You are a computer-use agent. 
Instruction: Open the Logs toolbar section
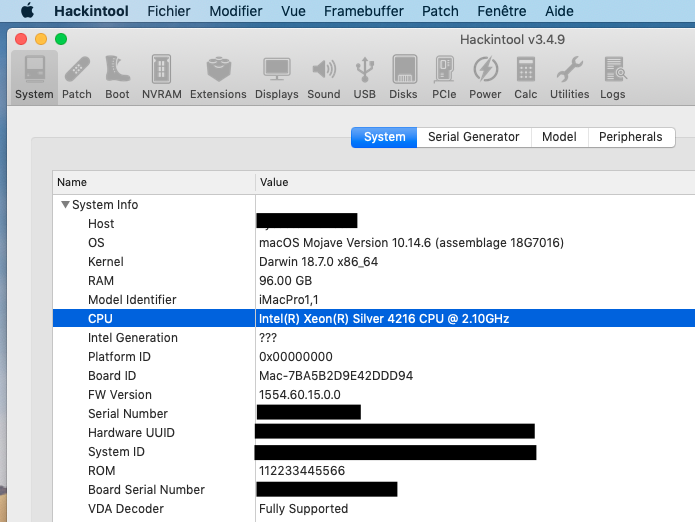tap(613, 78)
